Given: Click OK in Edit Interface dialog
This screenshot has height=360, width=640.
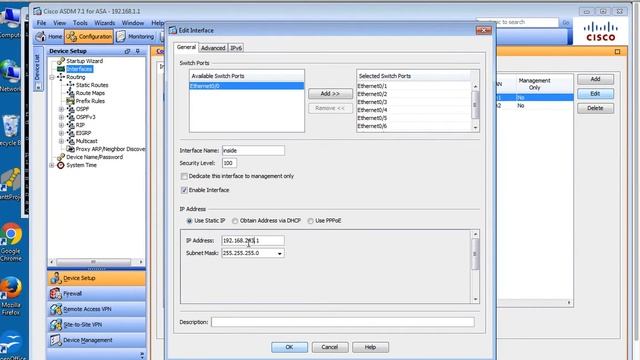Looking at the screenshot, I should pos(289,347).
